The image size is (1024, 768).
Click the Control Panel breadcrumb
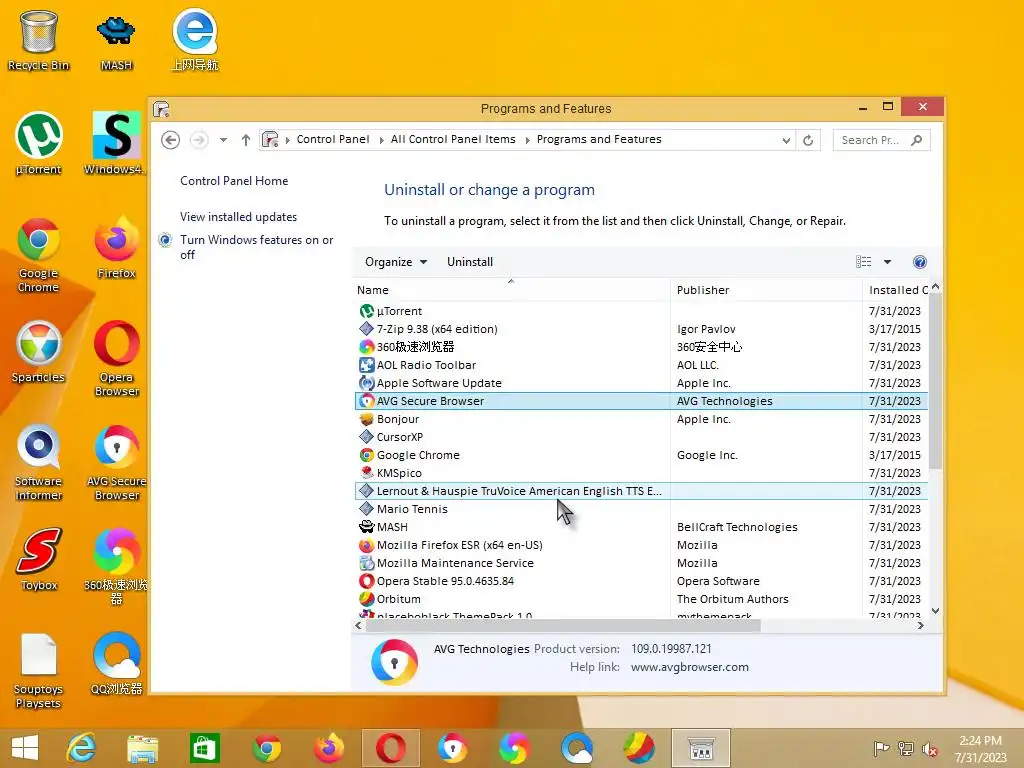332,139
